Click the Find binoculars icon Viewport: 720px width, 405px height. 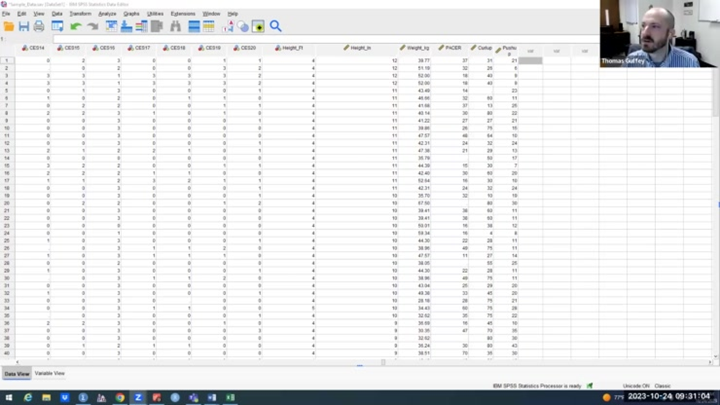point(175,26)
